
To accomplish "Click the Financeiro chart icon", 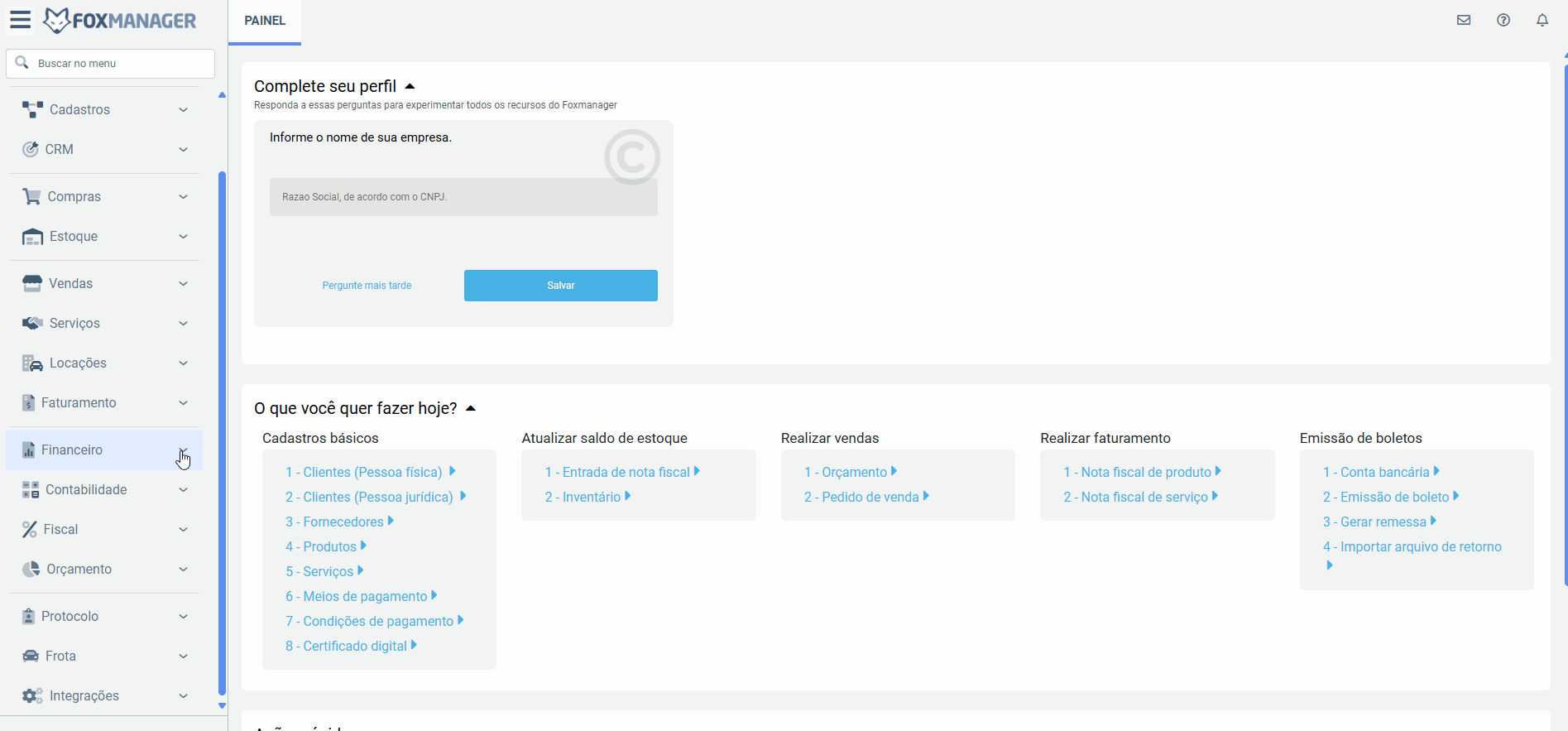I will 28,450.
